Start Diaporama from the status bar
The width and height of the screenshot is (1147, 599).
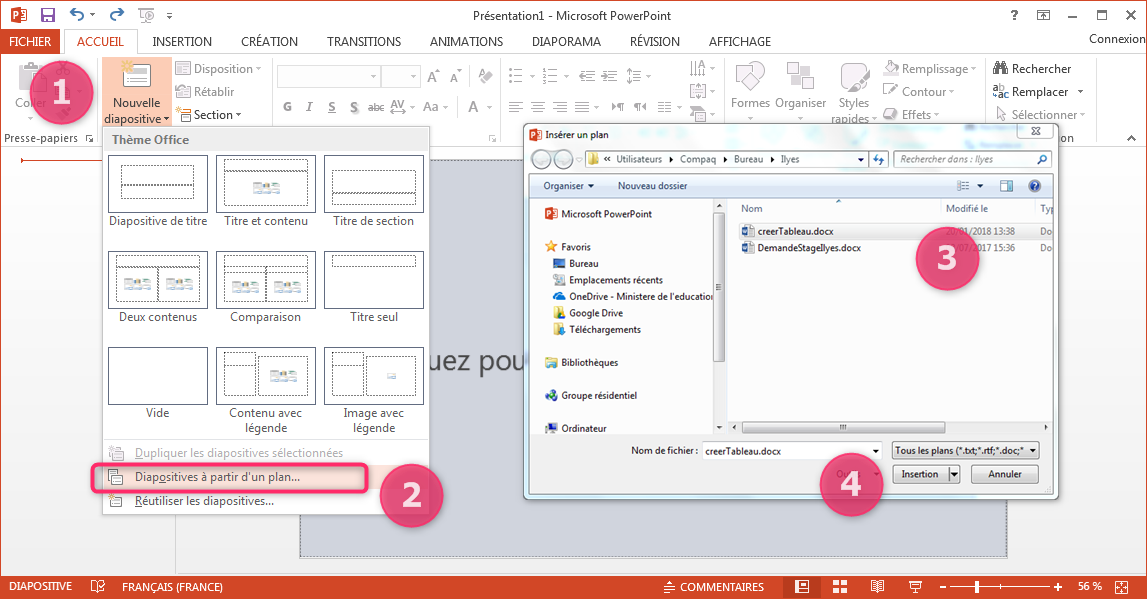coord(914,586)
